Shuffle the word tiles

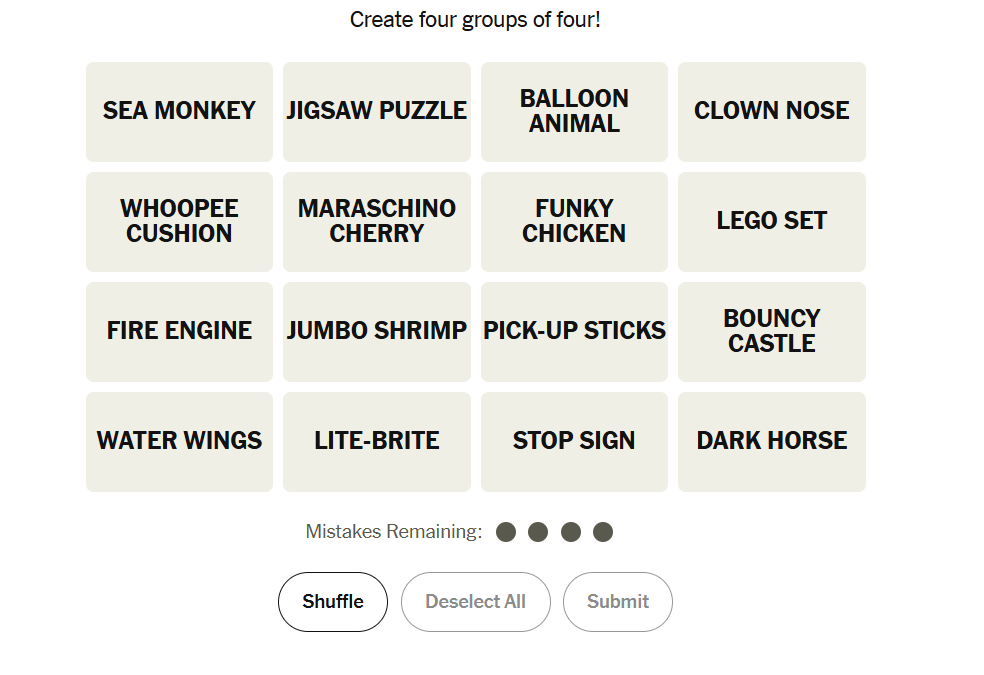333,601
